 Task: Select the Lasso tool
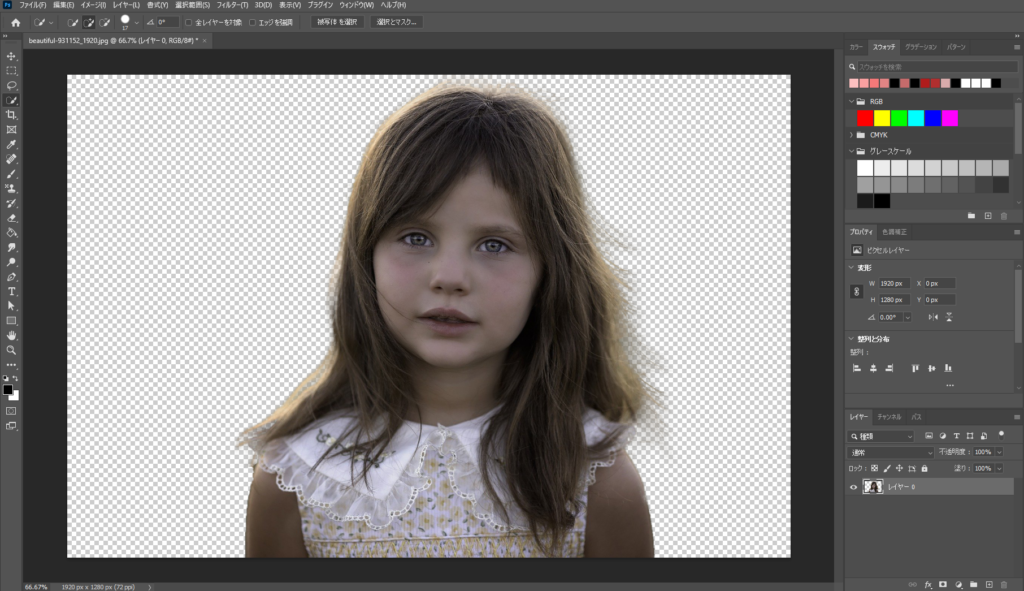11,85
